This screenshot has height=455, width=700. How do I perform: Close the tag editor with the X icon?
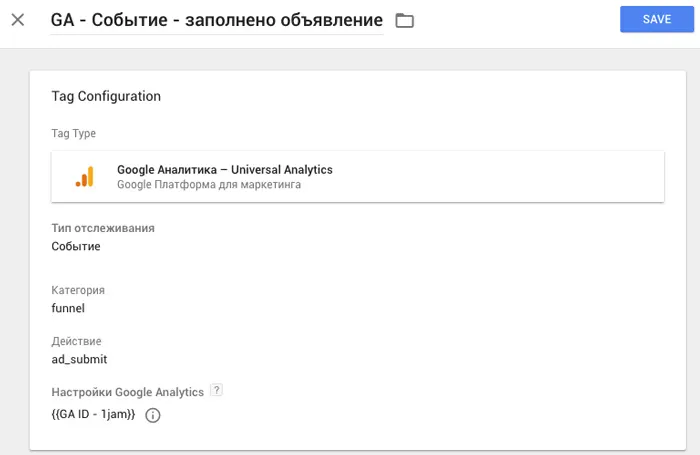tap(18, 20)
